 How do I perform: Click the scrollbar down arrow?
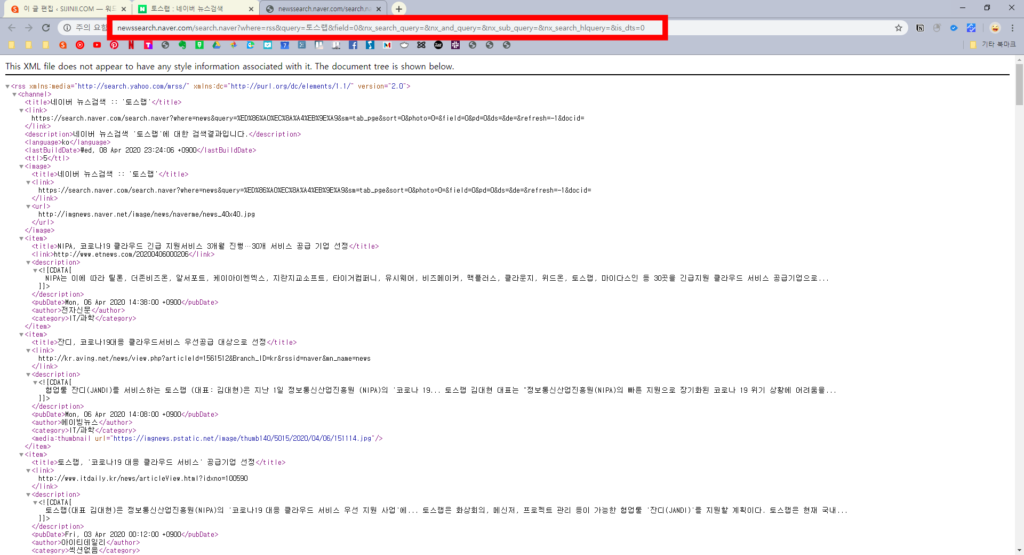pos(1019,550)
